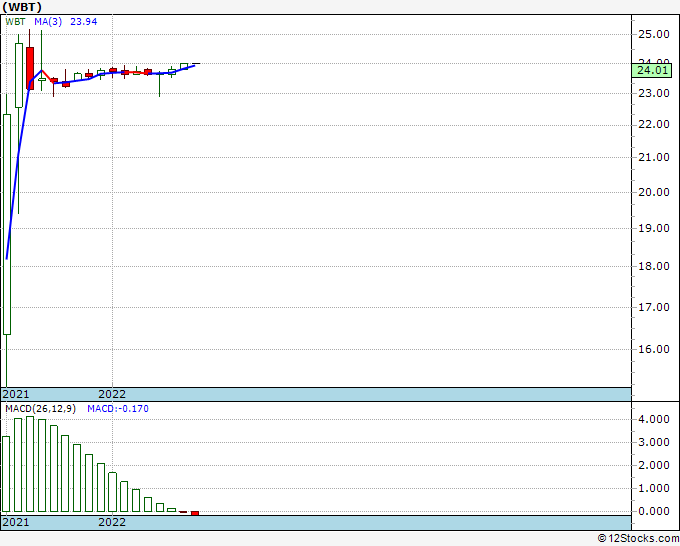
Task: Click the 2022 label on MACD timeline
Action: (112, 522)
